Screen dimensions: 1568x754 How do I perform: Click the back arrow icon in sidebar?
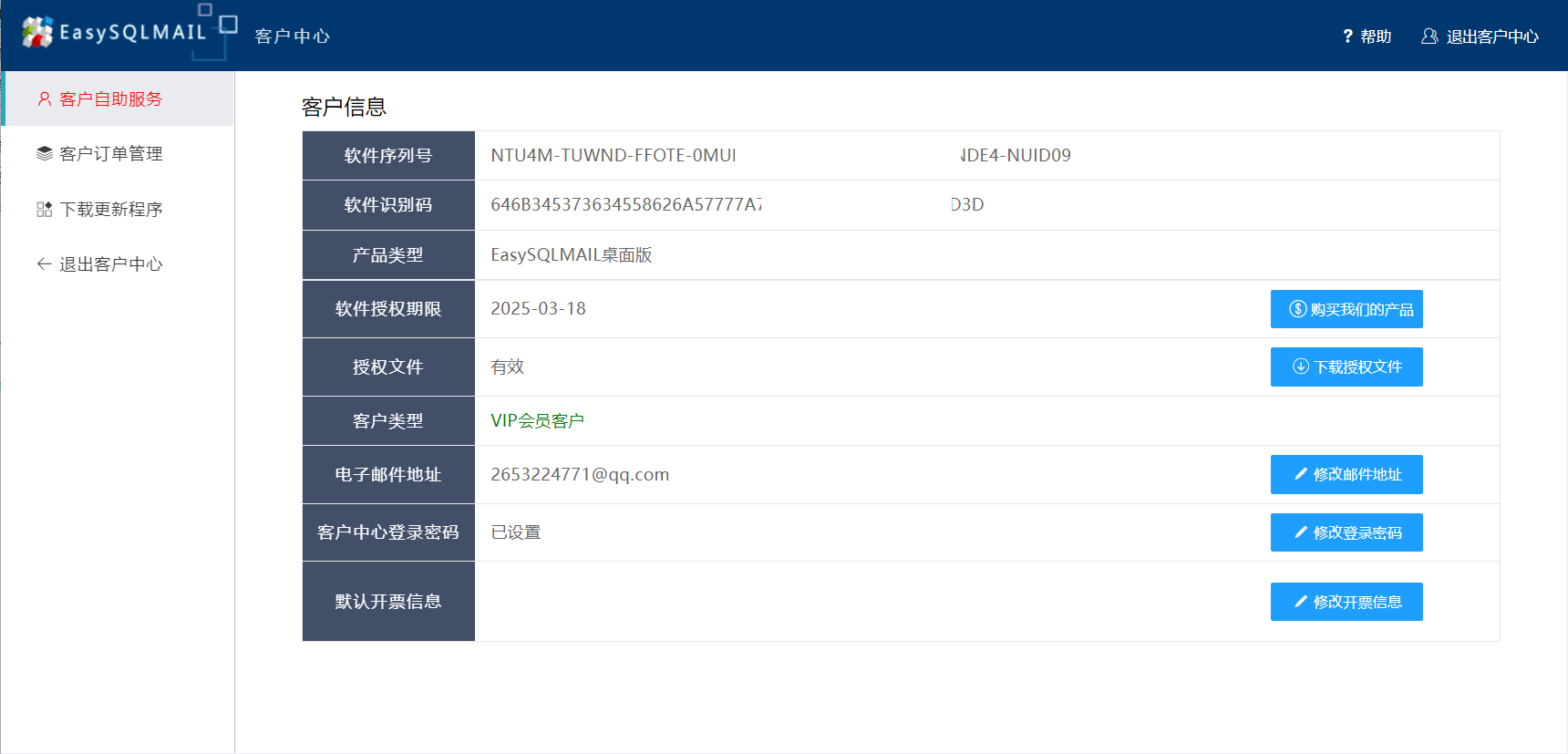(x=44, y=263)
